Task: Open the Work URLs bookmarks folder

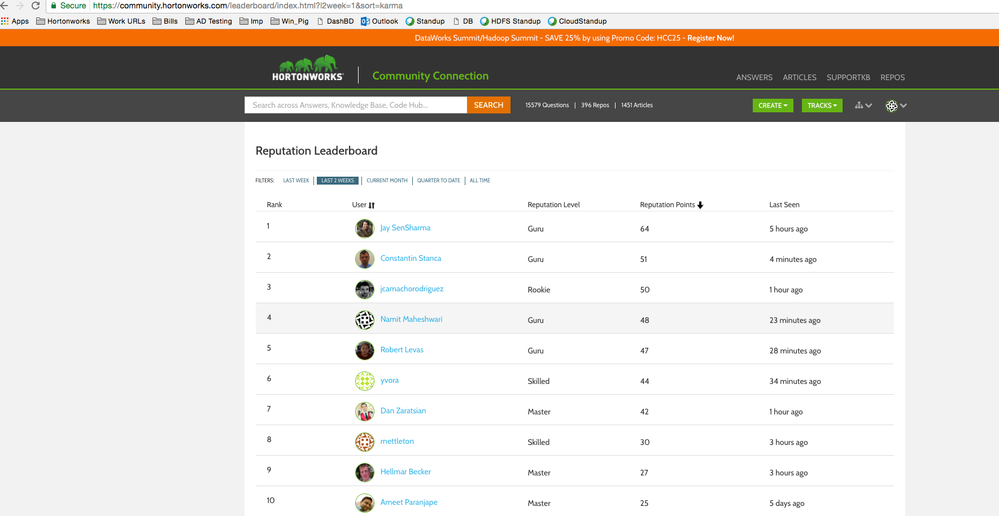Action: 122,21
